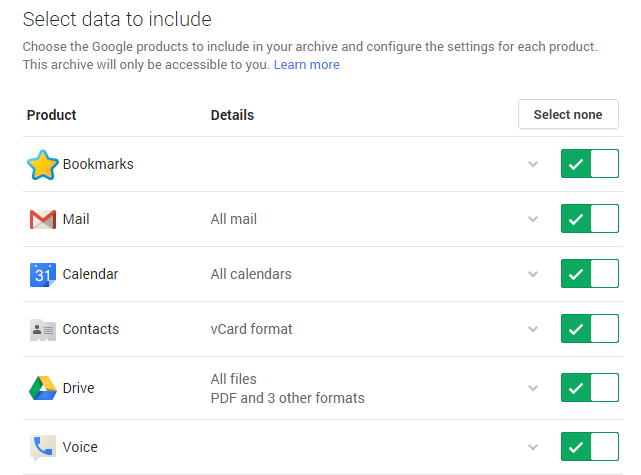The height and width of the screenshot is (475, 641).
Task: Expand the Bookmarks options chevron
Action: (533, 164)
